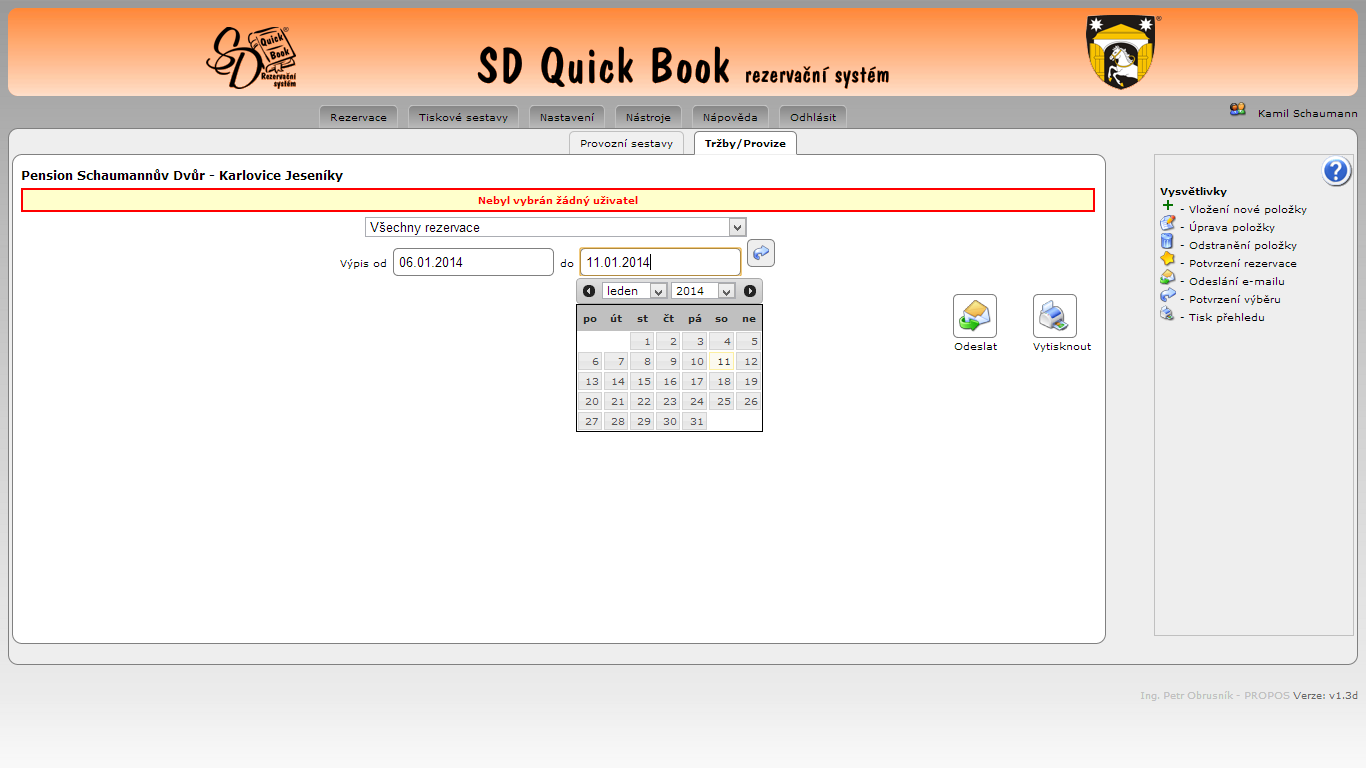Select day 20 in the calendar
This screenshot has height=768, width=1366.
coord(590,401)
